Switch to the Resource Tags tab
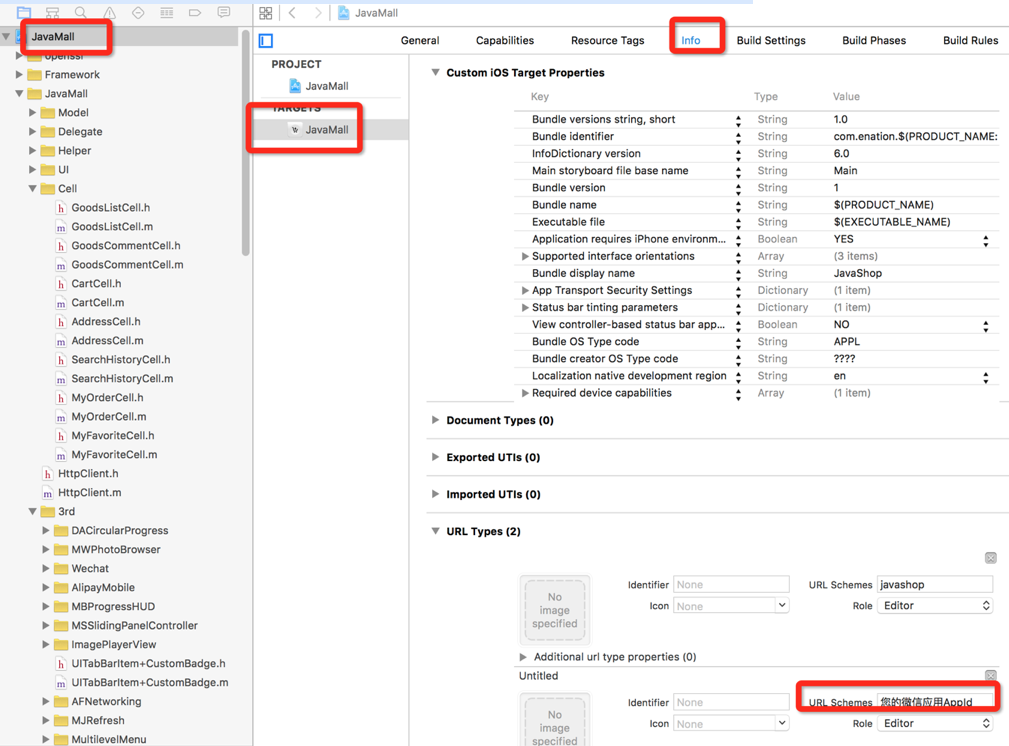 [x=607, y=40]
